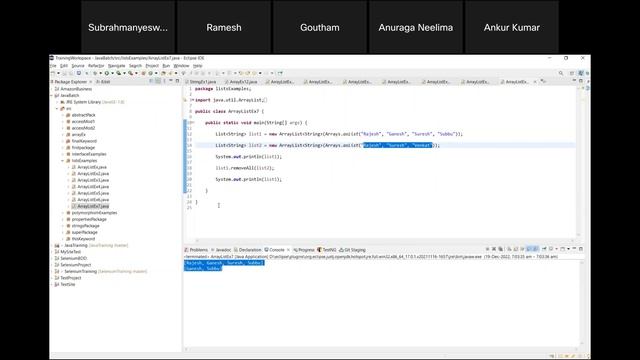Expand the folded import statement
This screenshot has height=360, width=640.
point(193,100)
